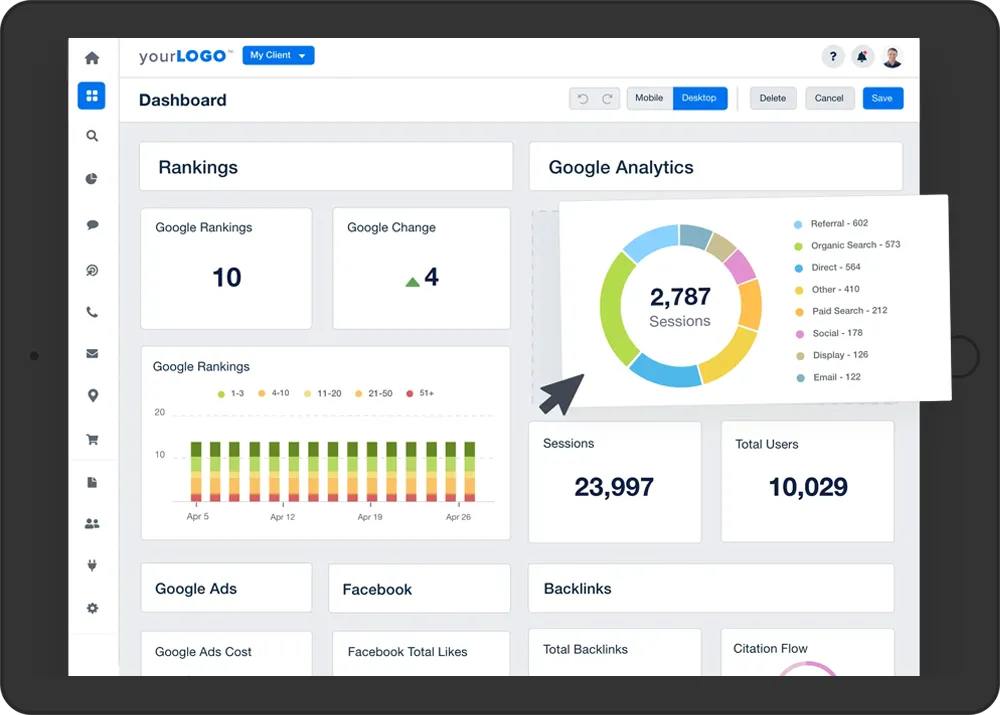Open the pie chart reports icon
Viewport: 1000px width, 715px height.
[x=92, y=179]
